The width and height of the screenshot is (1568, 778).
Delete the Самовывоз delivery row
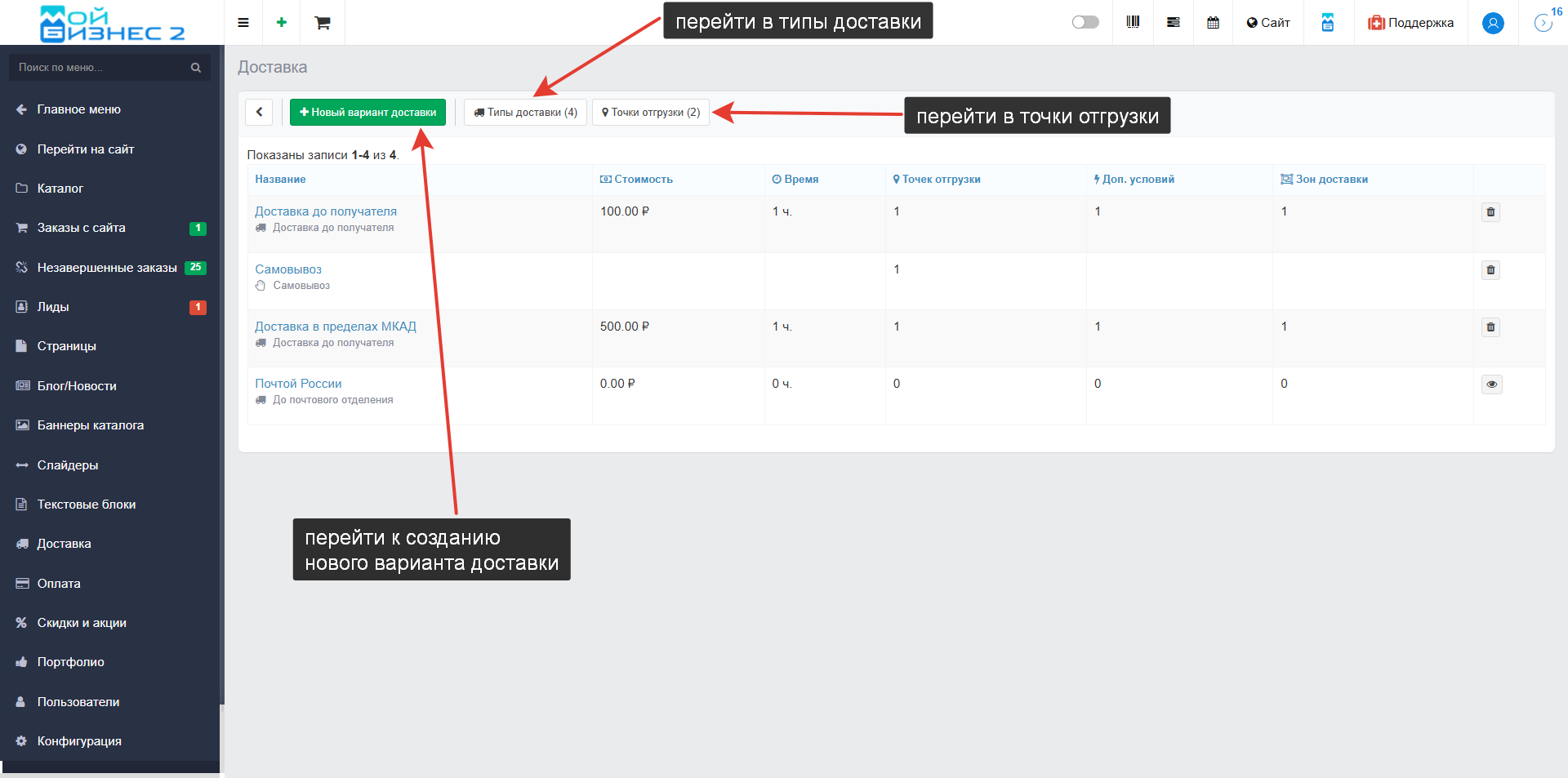pos(1490,270)
